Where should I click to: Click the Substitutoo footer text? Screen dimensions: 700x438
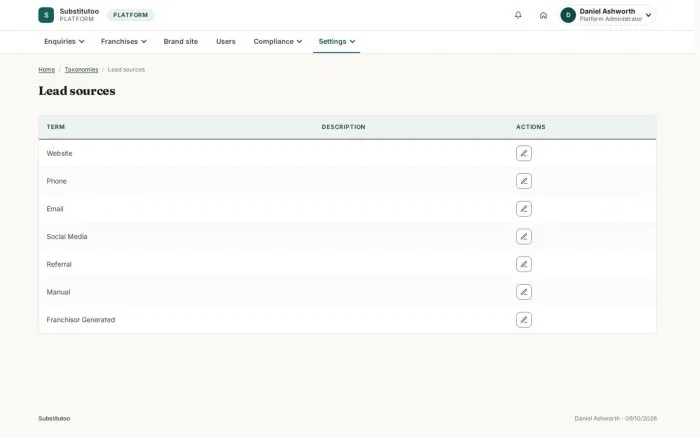click(54, 418)
